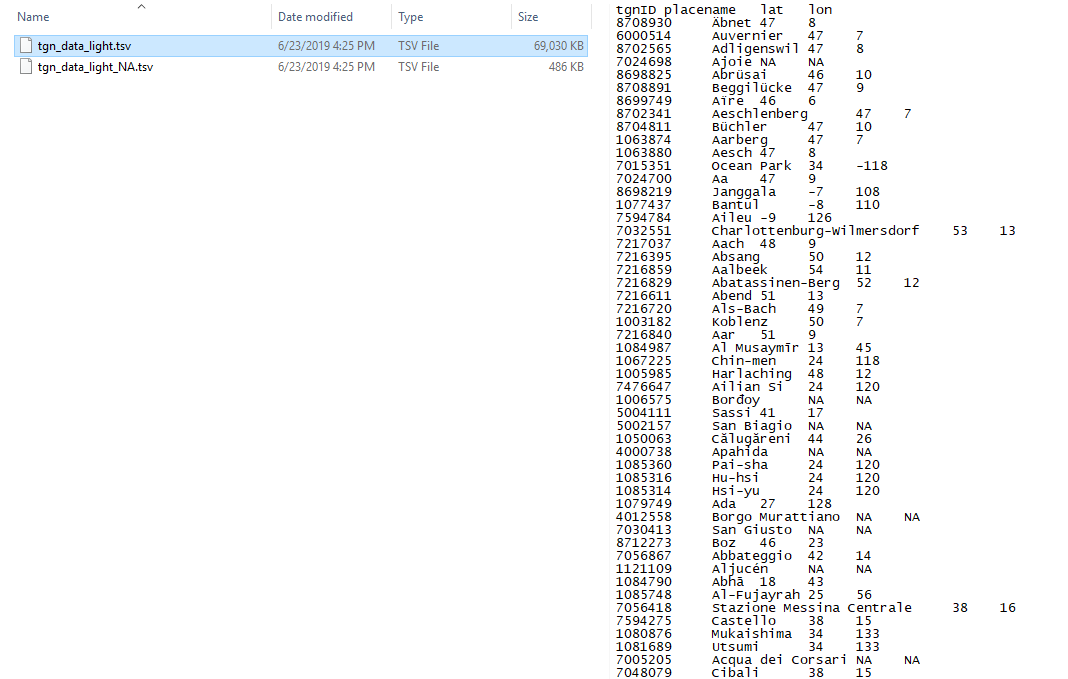This screenshot has width=1068, height=679.
Task: Click the placename Charlottenburg-Wilmersdorf
Action: pyautogui.click(x=815, y=230)
